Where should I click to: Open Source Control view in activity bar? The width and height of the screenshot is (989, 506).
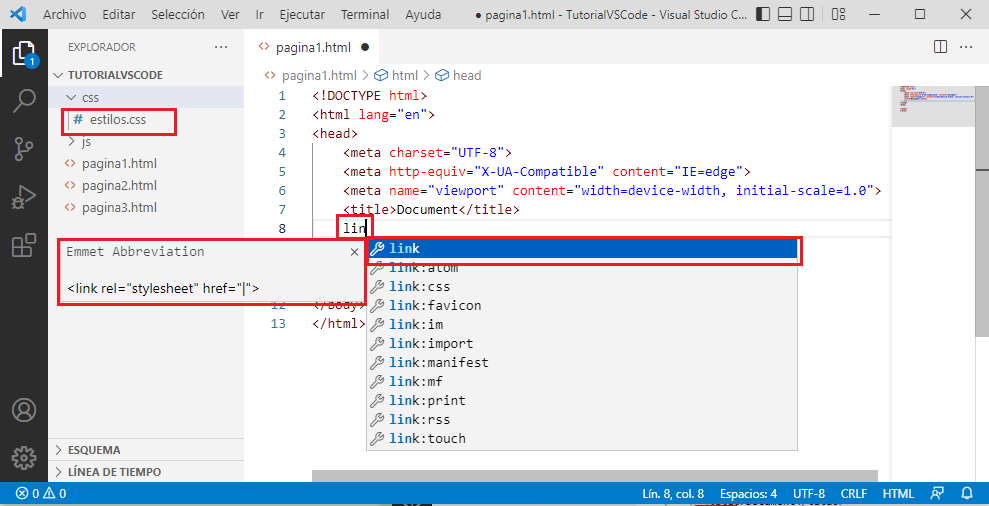[x=24, y=150]
